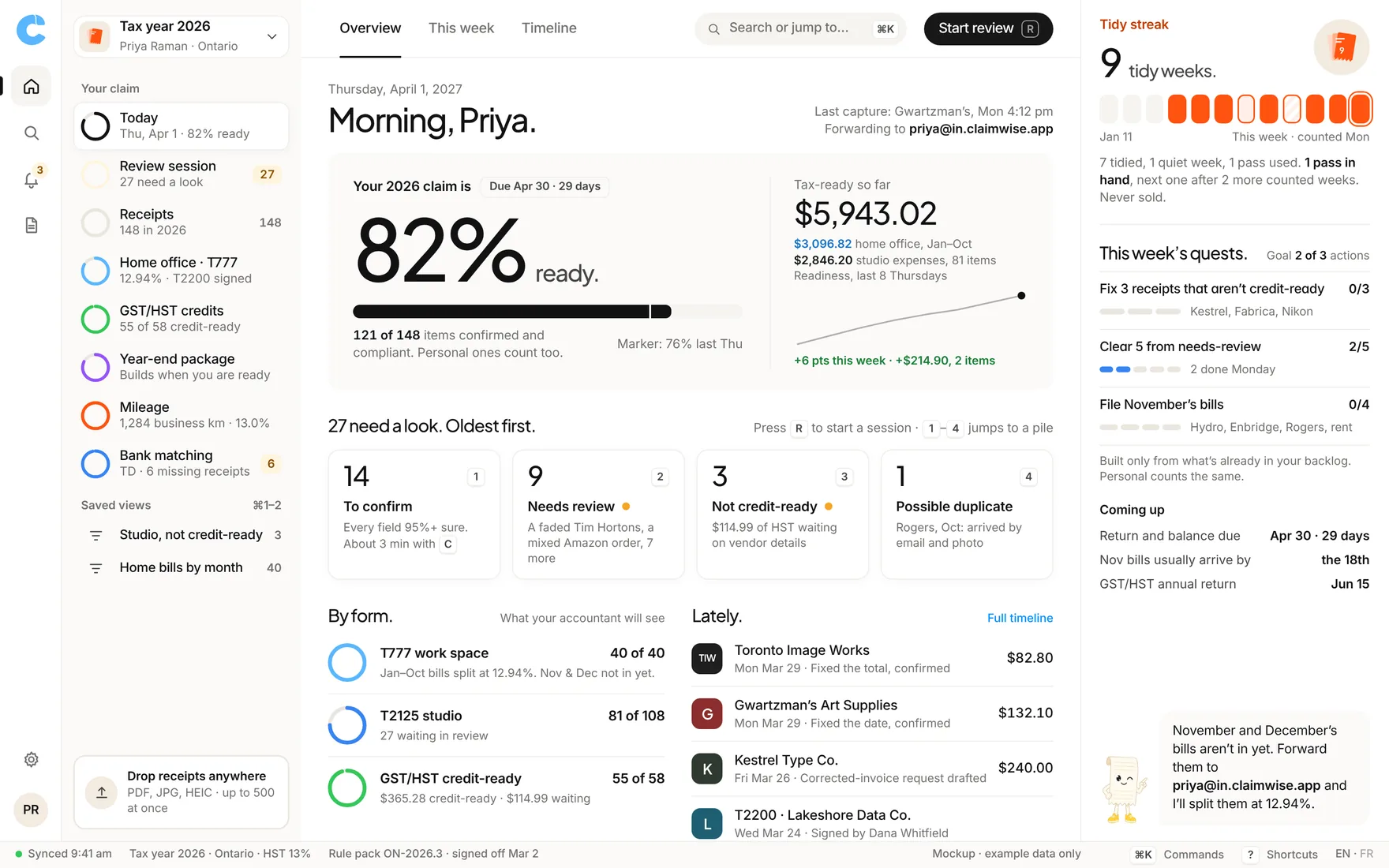Click the tidy streak receipt badge
The height and width of the screenshot is (868, 1389).
click(1341, 47)
